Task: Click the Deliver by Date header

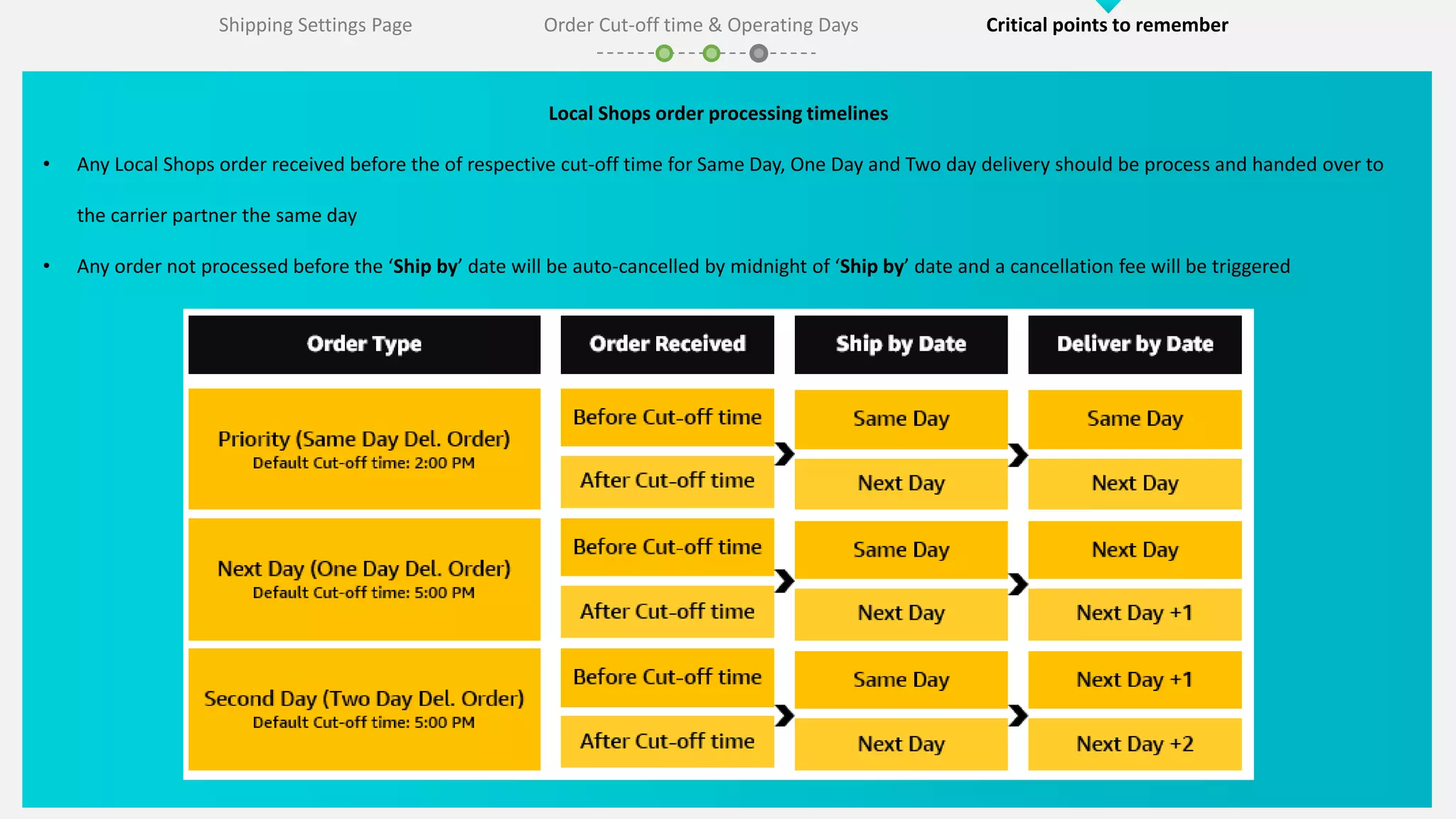Action: click(1135, 344)
